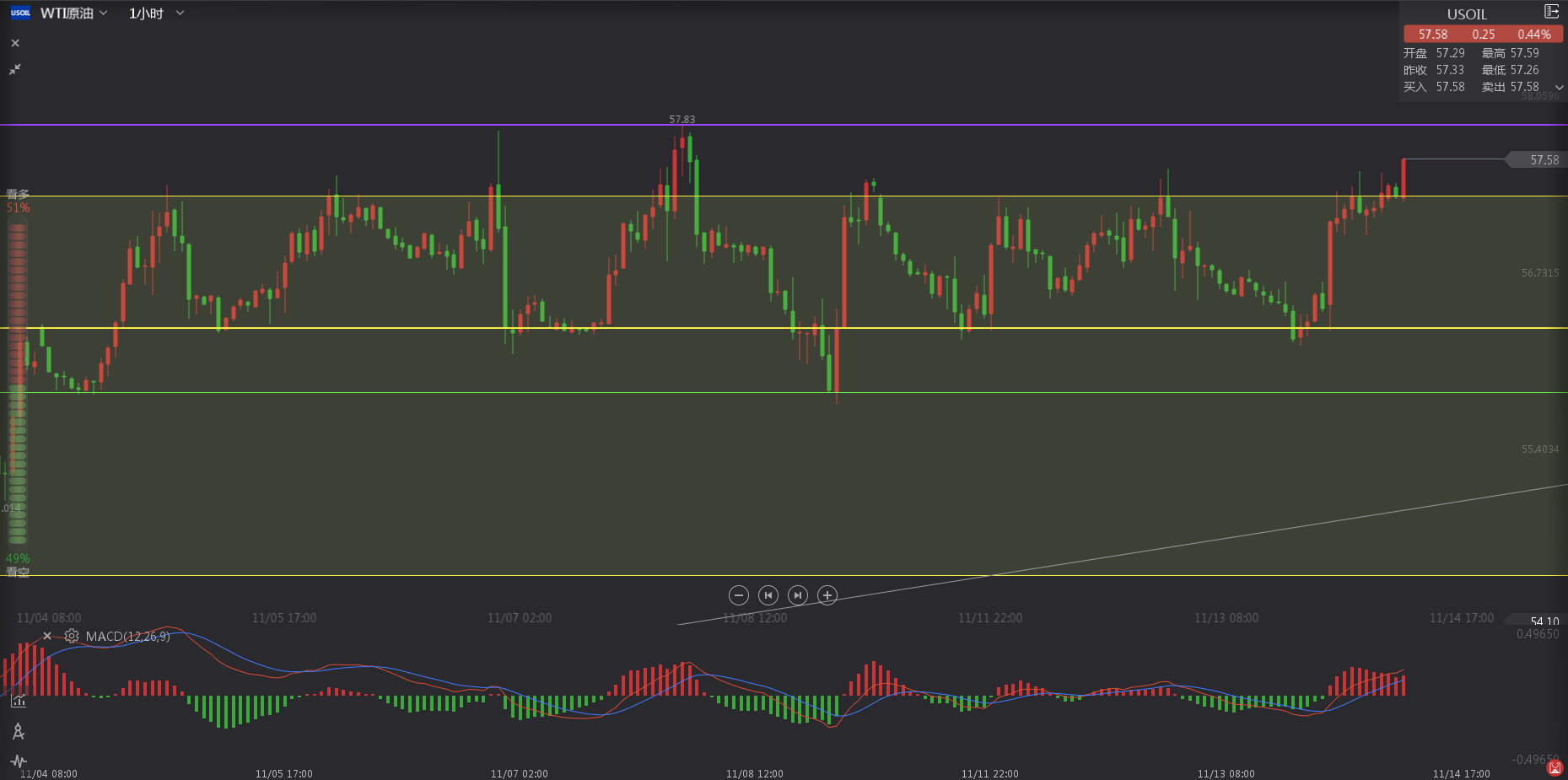Click the export panel icon beside USOIL title
Viewport: 1568px width, 780px height.
[1551, 12]
